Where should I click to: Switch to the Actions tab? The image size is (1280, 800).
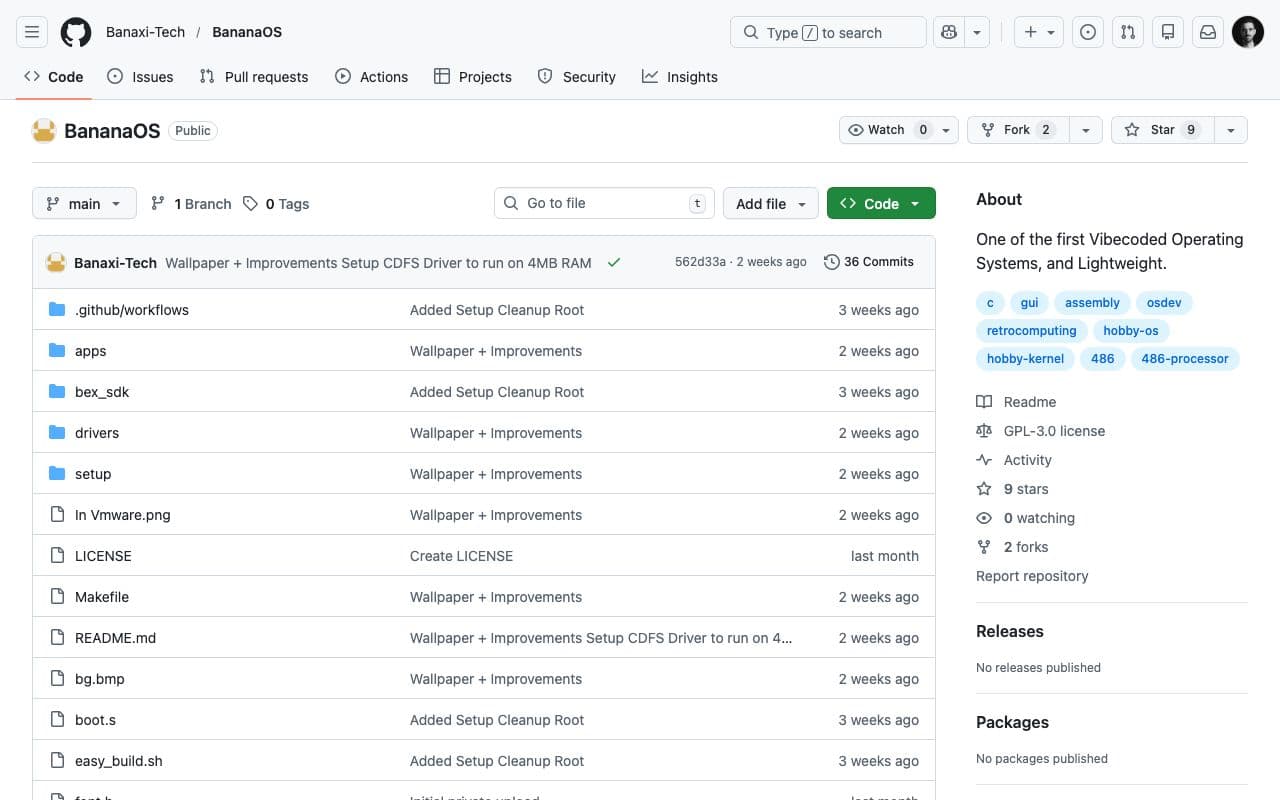pos(371,76)
